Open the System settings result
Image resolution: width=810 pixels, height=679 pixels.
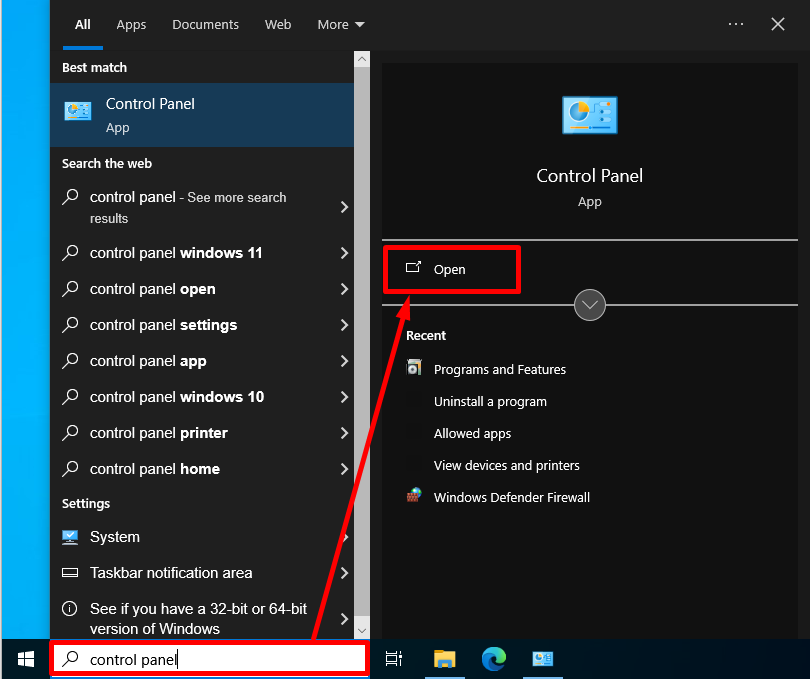(202, 537)
